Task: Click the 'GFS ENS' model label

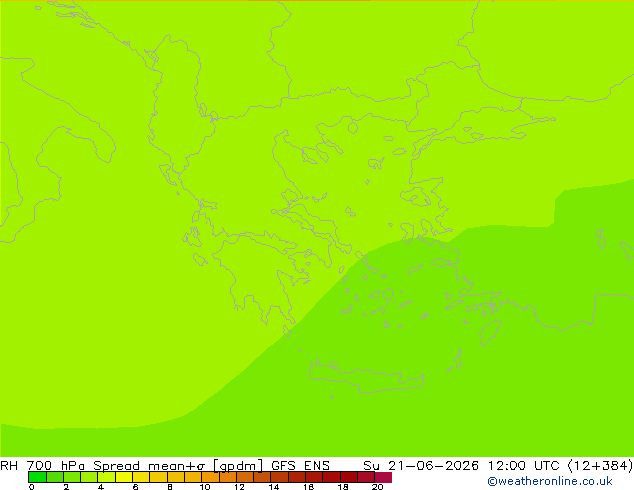Action: click(300, 465)
